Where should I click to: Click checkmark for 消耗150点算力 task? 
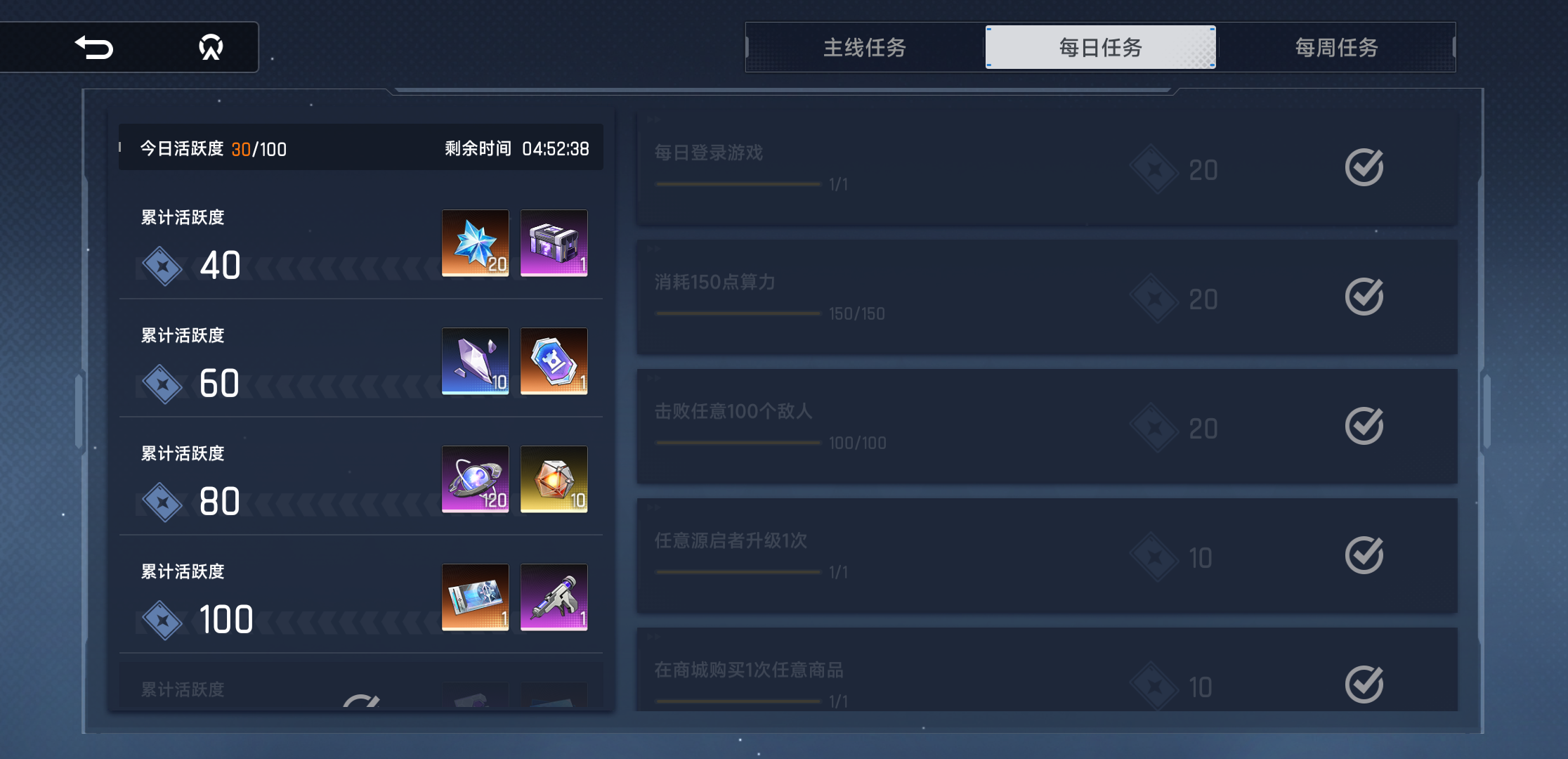point(1364,297)
